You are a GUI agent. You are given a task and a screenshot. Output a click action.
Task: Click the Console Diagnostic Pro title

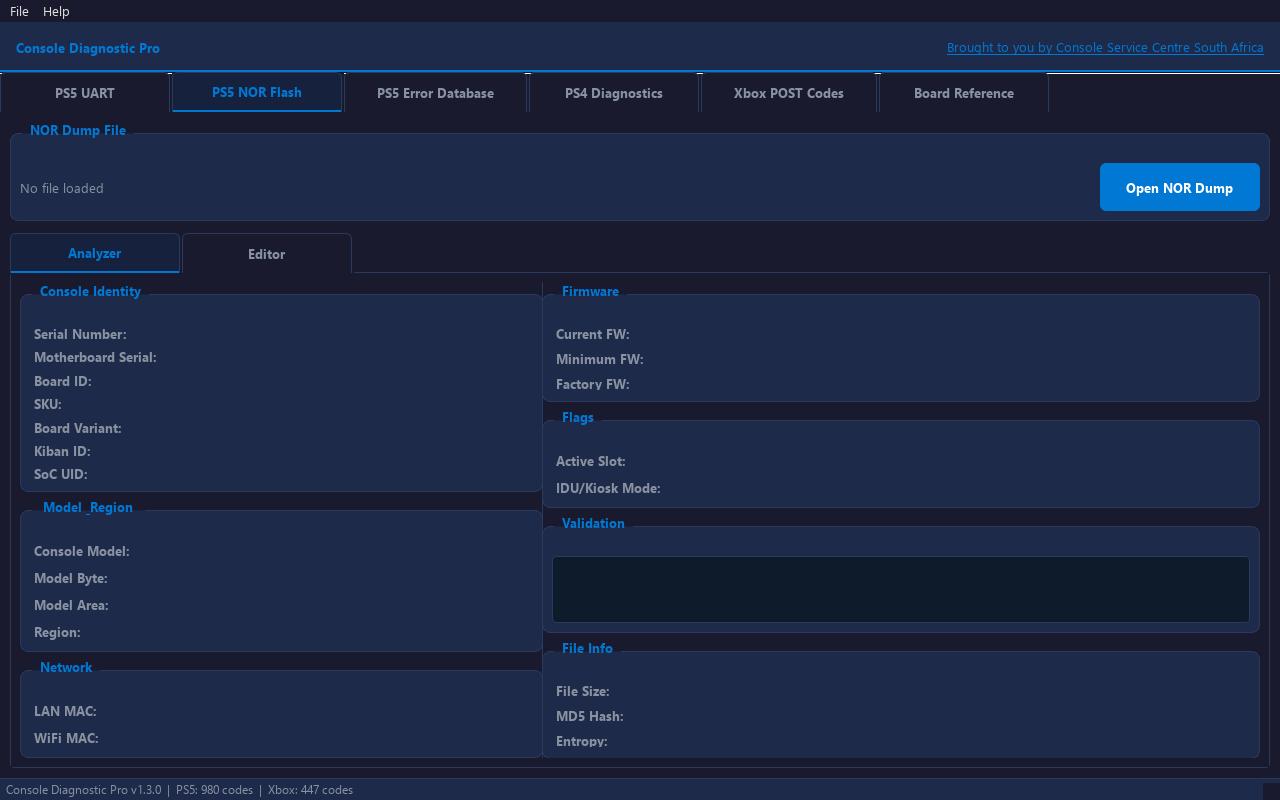click(88, 48)
